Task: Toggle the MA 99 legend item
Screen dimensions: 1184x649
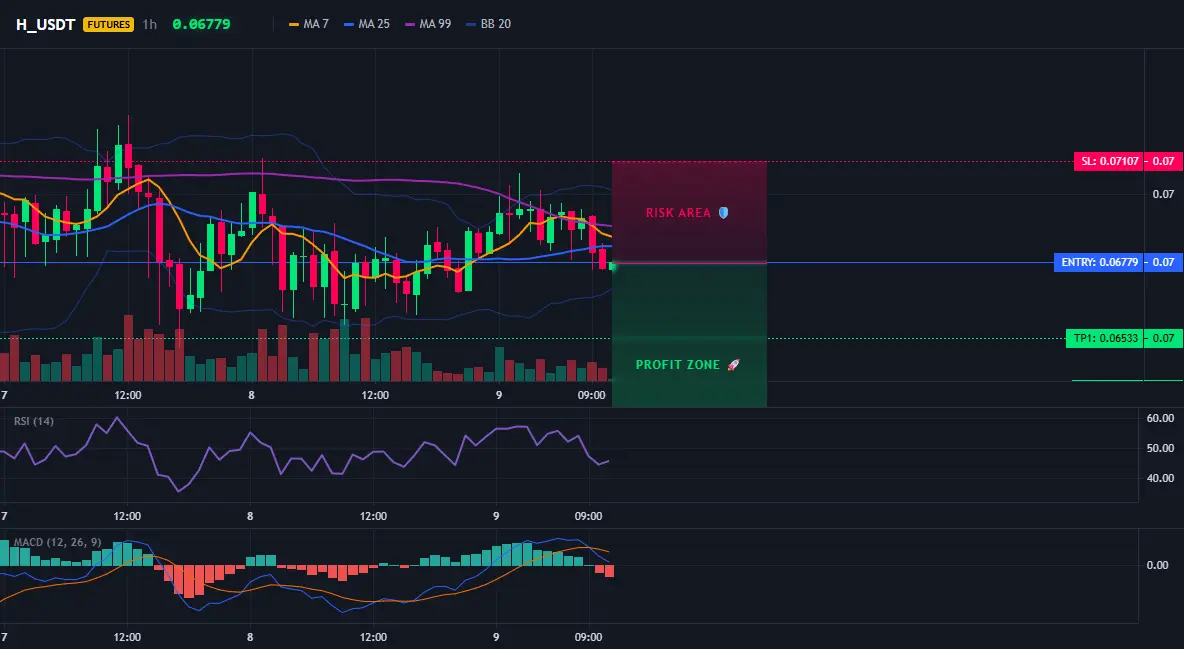Action: click(x=428, y=24)
